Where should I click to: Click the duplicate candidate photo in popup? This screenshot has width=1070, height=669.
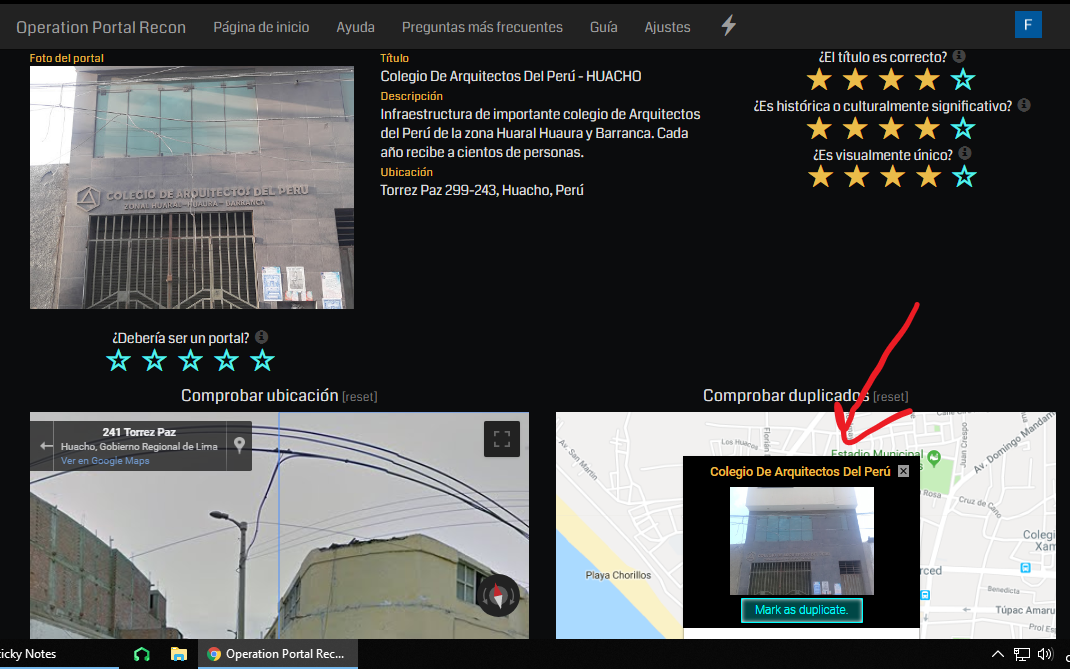coord(802,541)
